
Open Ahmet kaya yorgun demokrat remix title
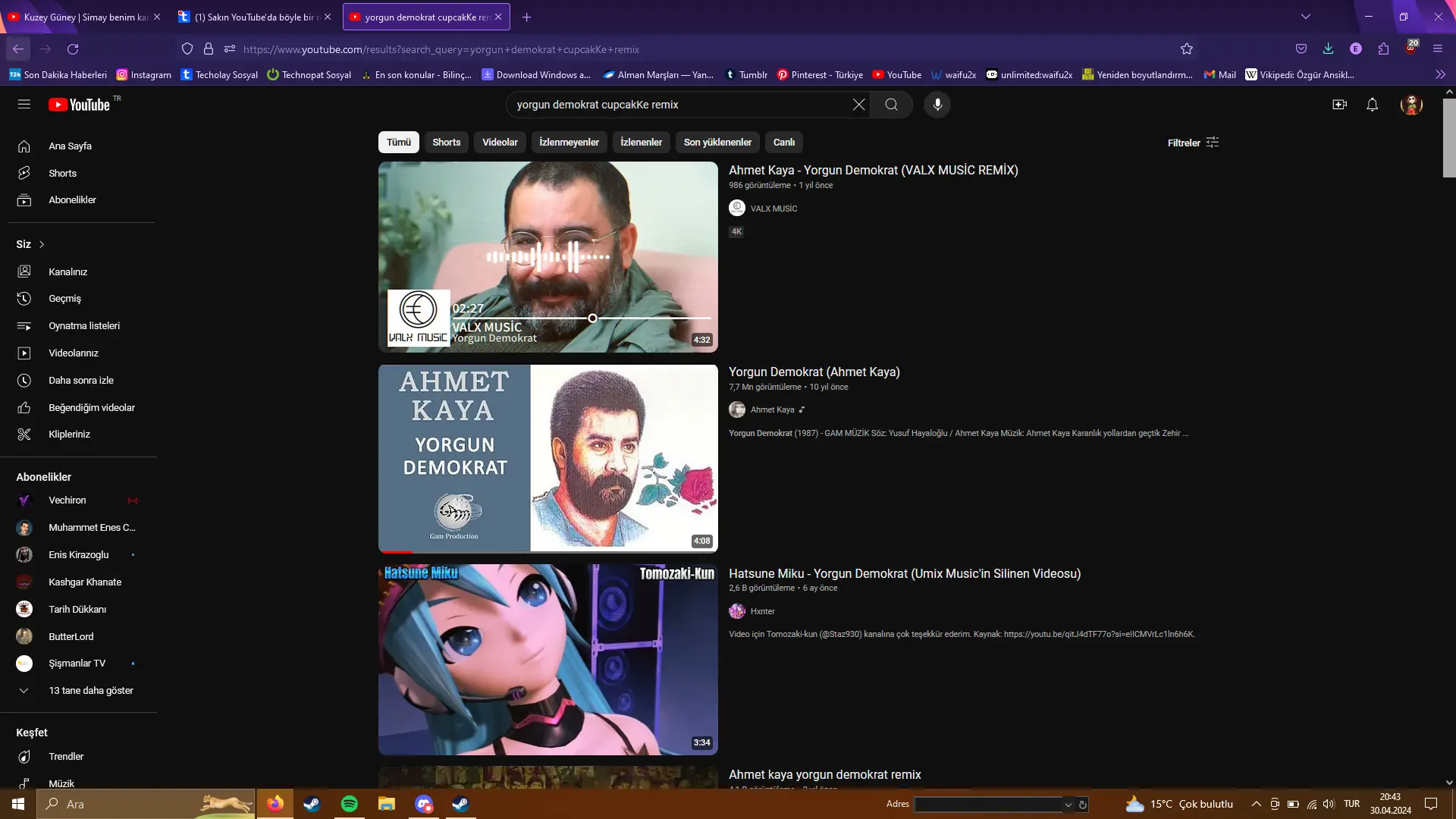click(825, 775)
